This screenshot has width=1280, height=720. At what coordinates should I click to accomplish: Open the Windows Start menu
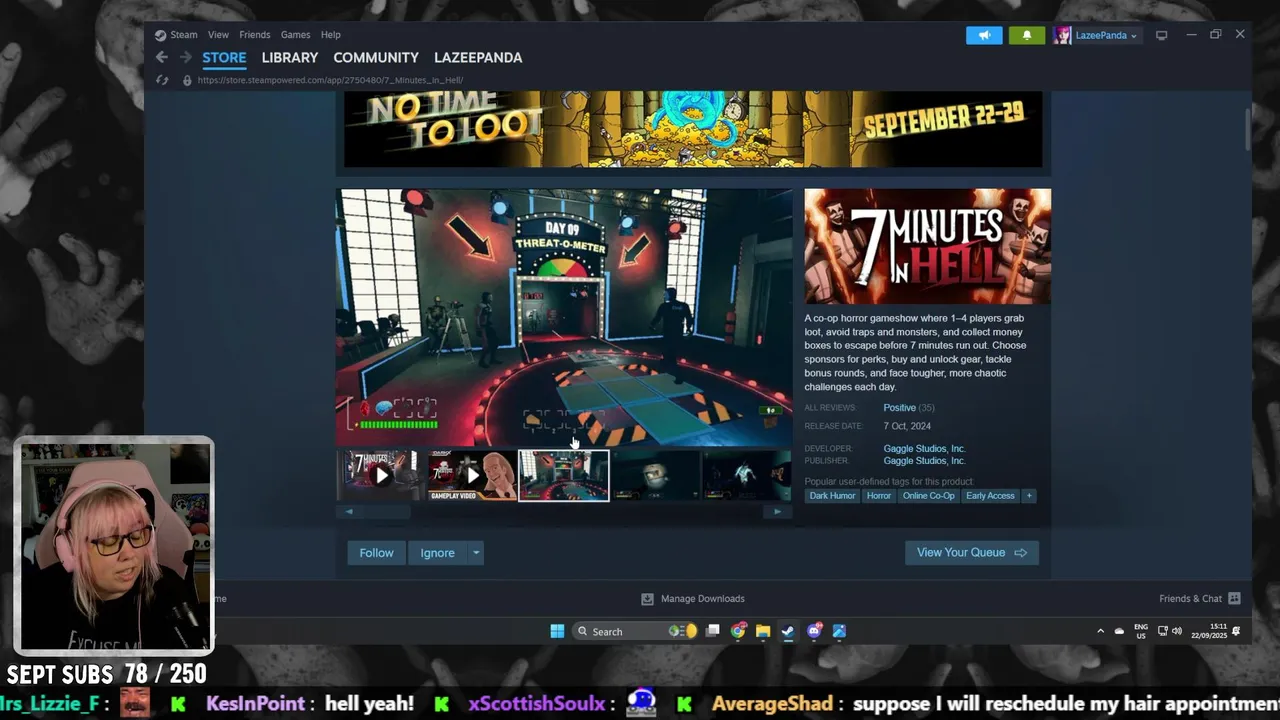pyautogui.click(x=557, y=631)
